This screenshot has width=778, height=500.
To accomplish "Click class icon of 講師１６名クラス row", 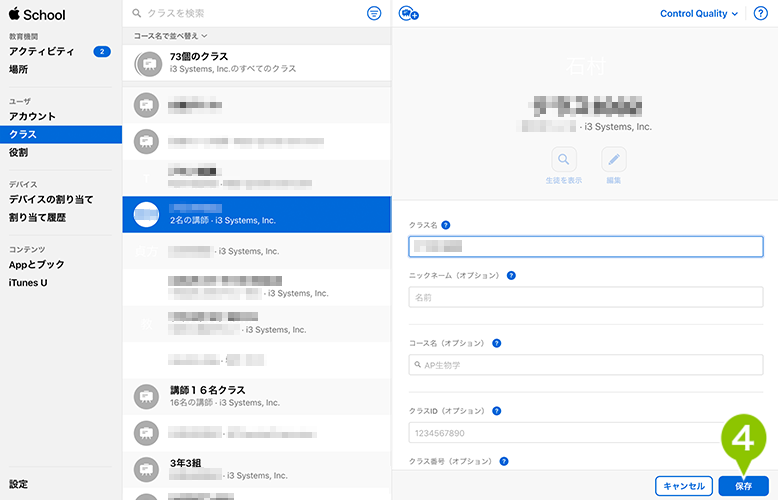I will click(146, 396).
